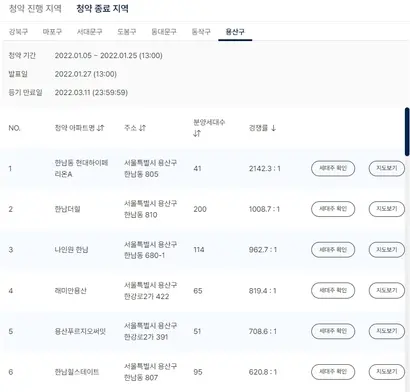
Task: Select 청약 종료 지역 tab
Action: (102, 9)
